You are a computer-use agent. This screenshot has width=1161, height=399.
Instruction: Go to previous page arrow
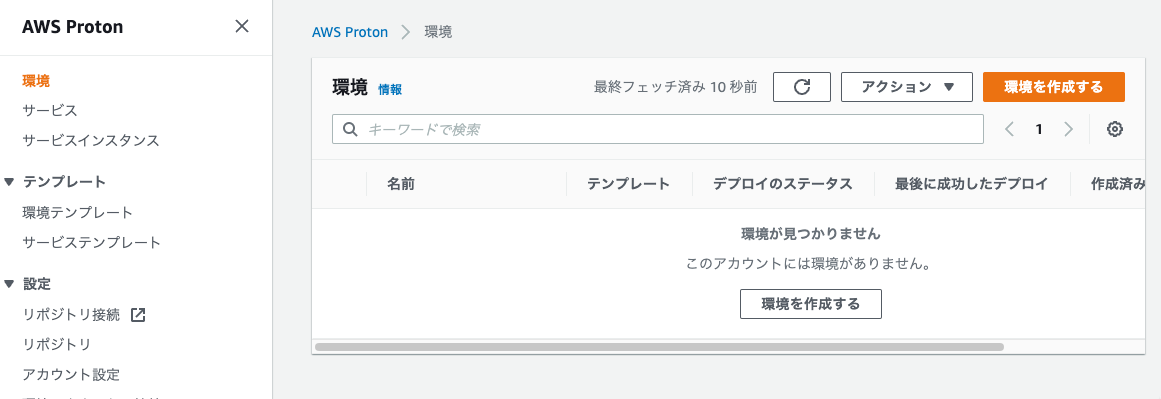(1009, 129)
